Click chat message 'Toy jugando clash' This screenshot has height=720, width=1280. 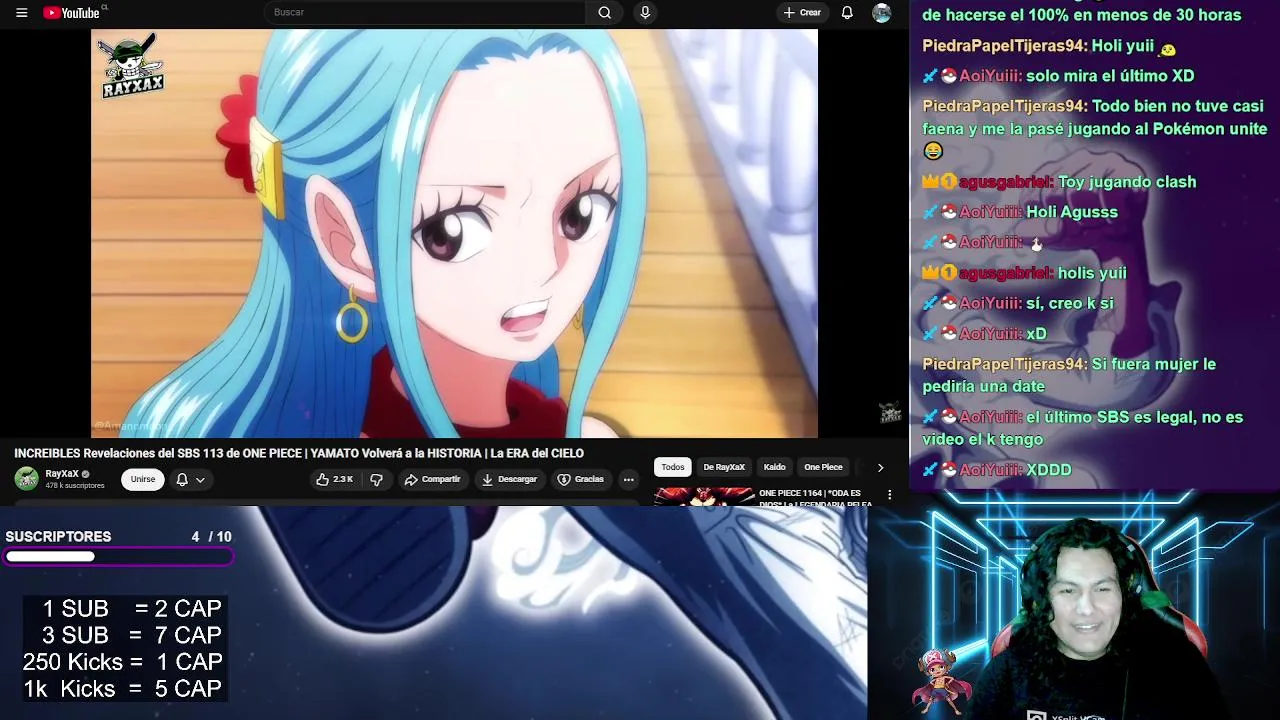tap(1126, 182)
